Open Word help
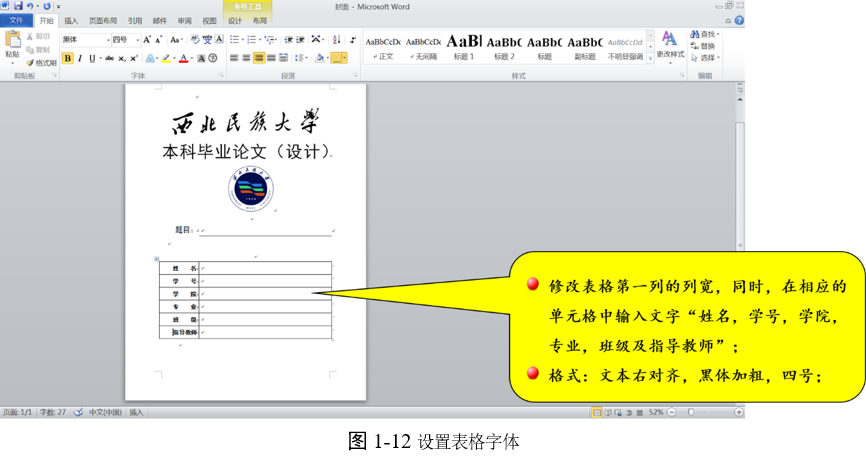This screenshot has height=466, width=866. coord(739,20)
